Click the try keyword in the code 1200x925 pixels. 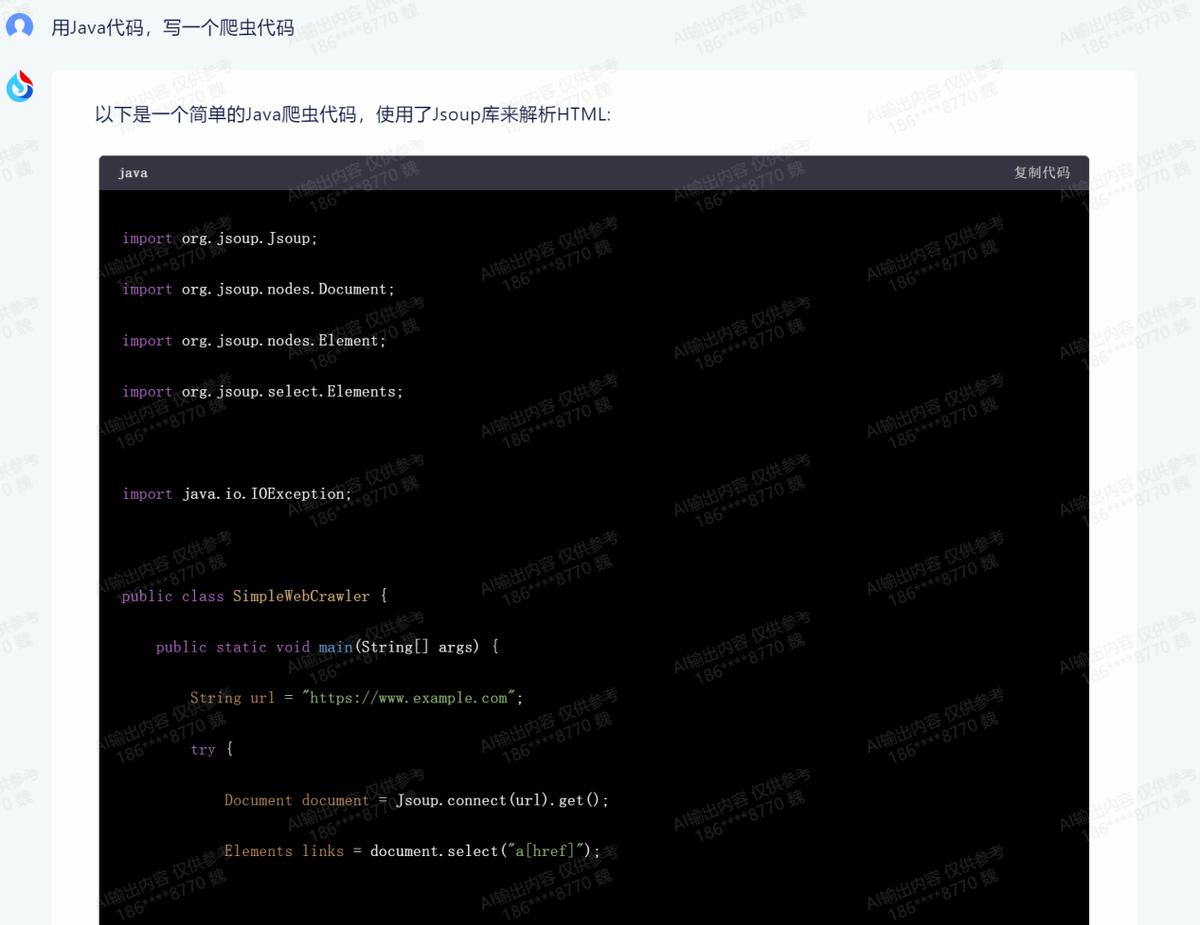click(x=203, y=749)
